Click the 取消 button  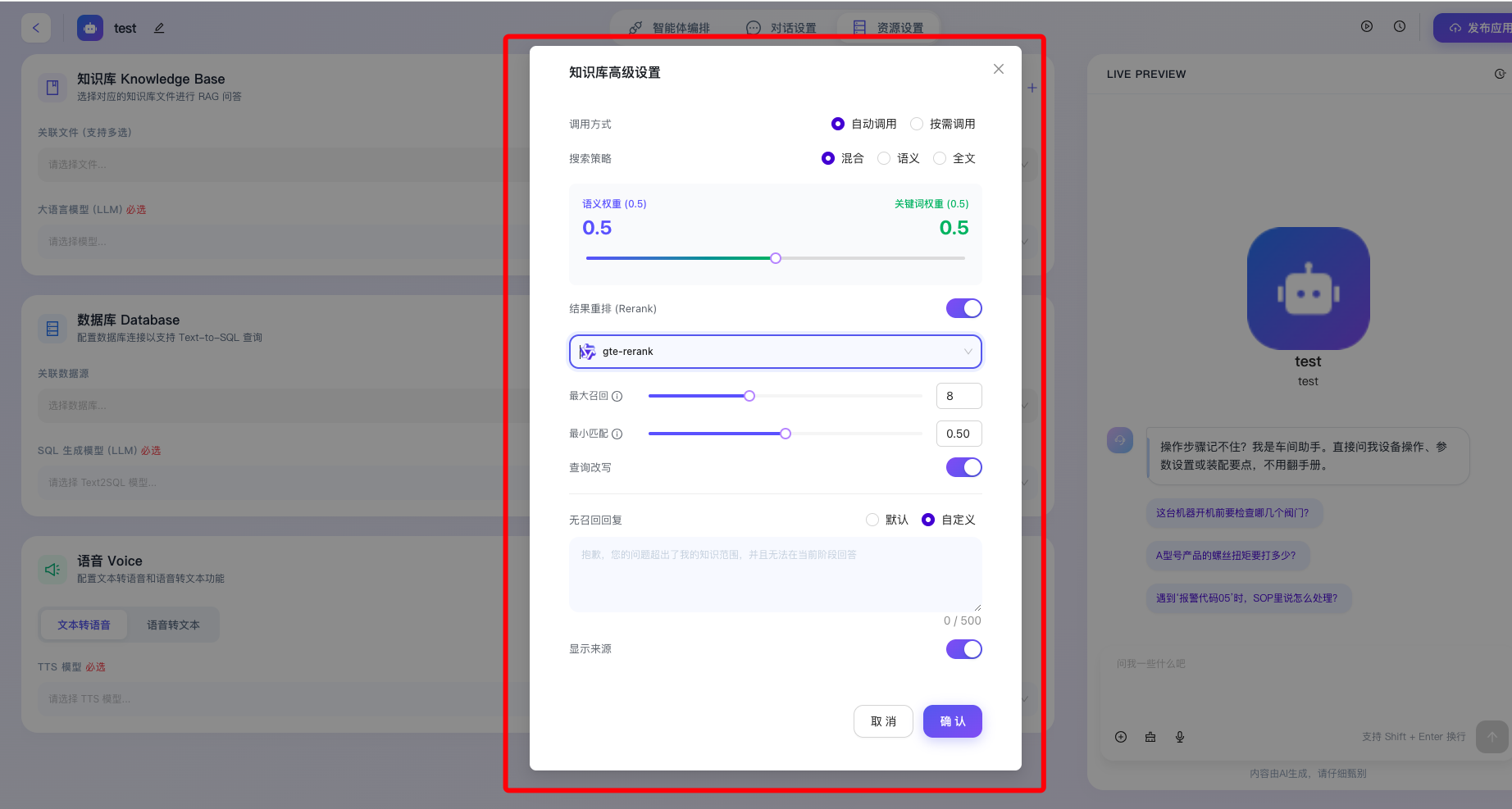883,721
